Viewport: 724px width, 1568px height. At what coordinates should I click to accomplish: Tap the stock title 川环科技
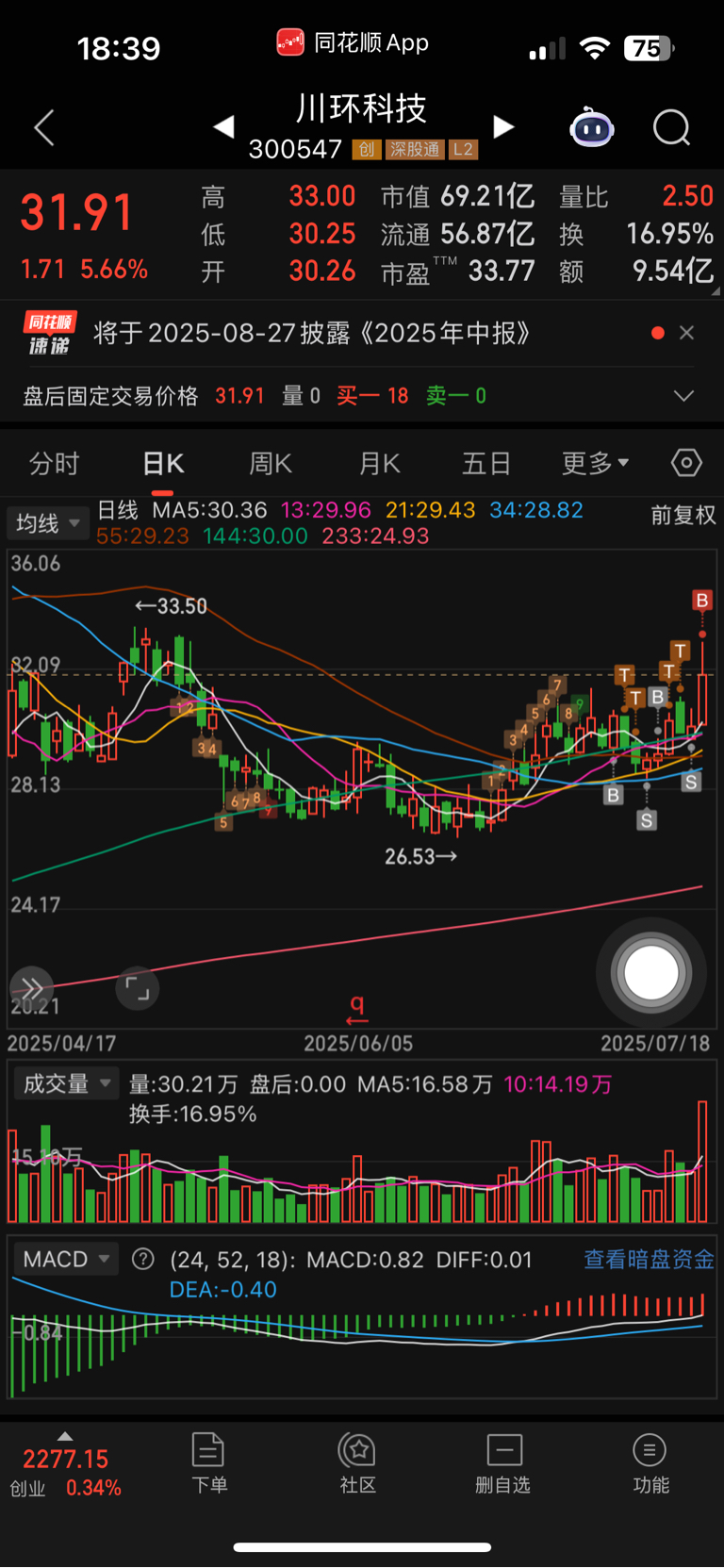362,108
